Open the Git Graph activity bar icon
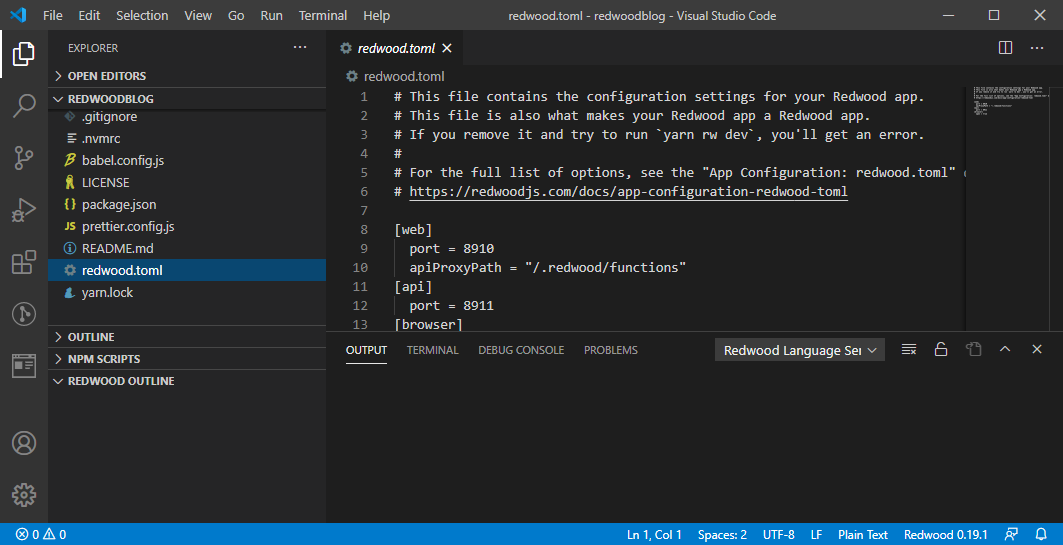 pyautogui.click(x=24, y=314)
